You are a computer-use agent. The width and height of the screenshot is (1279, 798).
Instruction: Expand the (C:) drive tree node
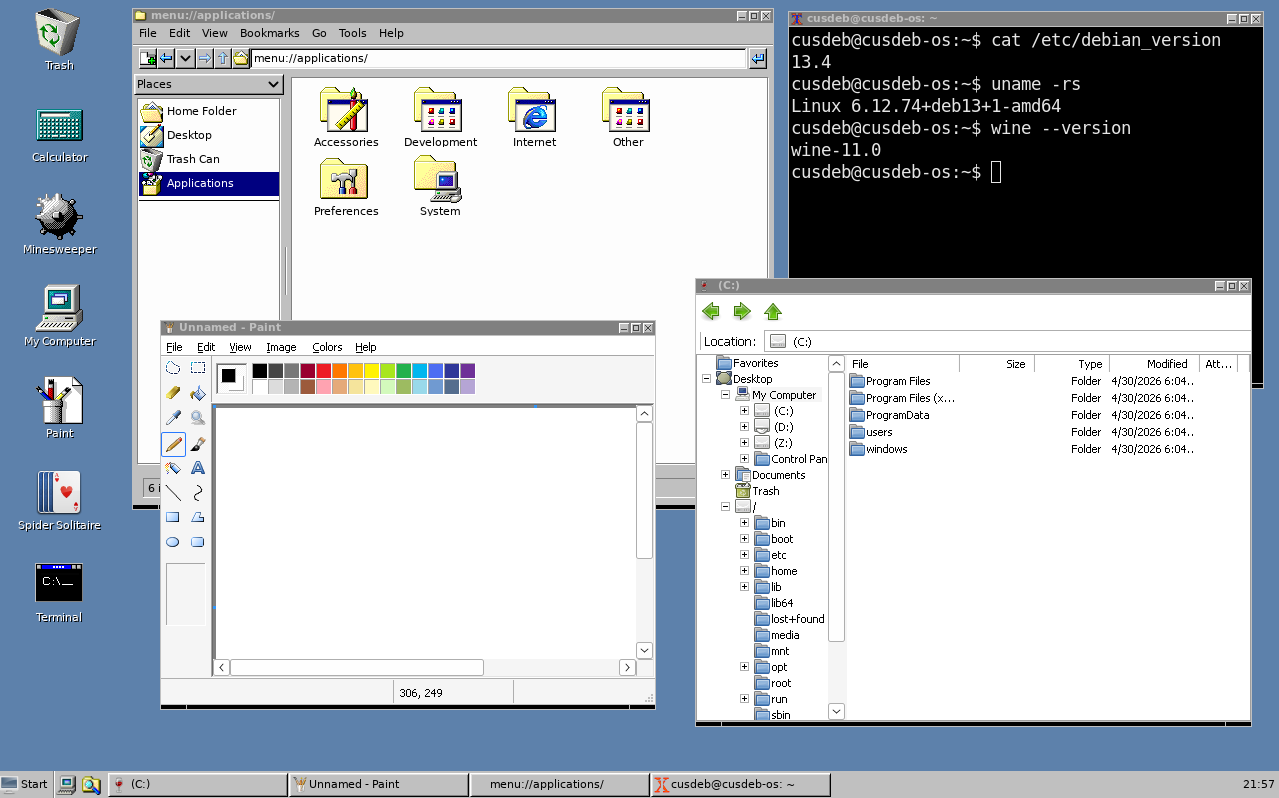coord(744,411)
